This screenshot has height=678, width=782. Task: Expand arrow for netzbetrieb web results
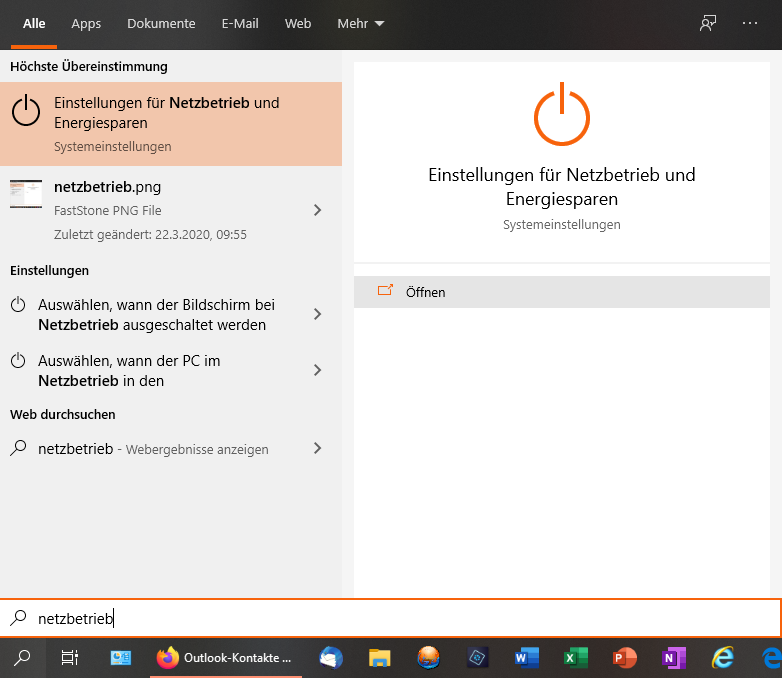[317, 448]
